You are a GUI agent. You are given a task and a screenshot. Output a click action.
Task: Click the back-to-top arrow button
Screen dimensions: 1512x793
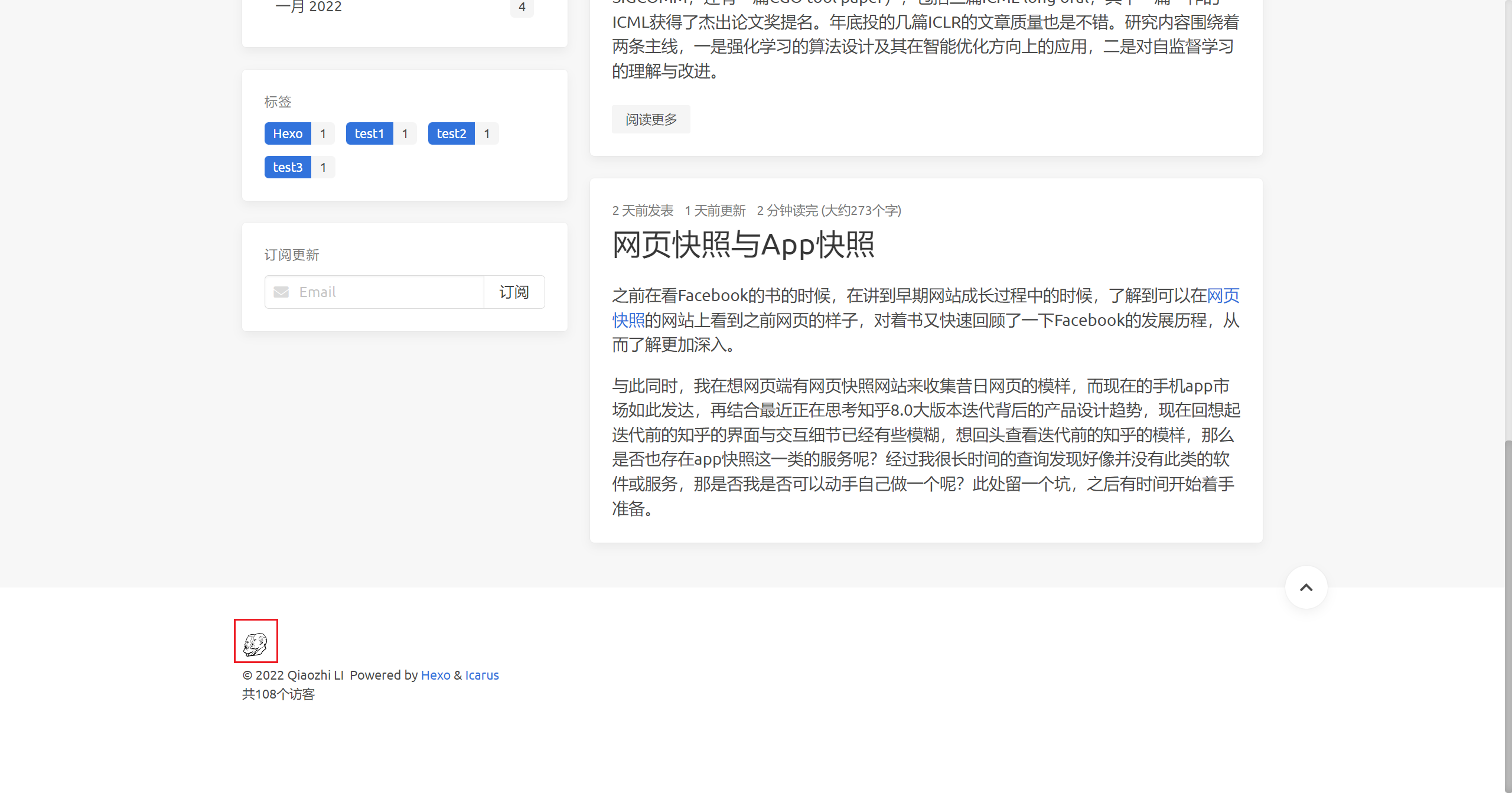(1306, 587)
